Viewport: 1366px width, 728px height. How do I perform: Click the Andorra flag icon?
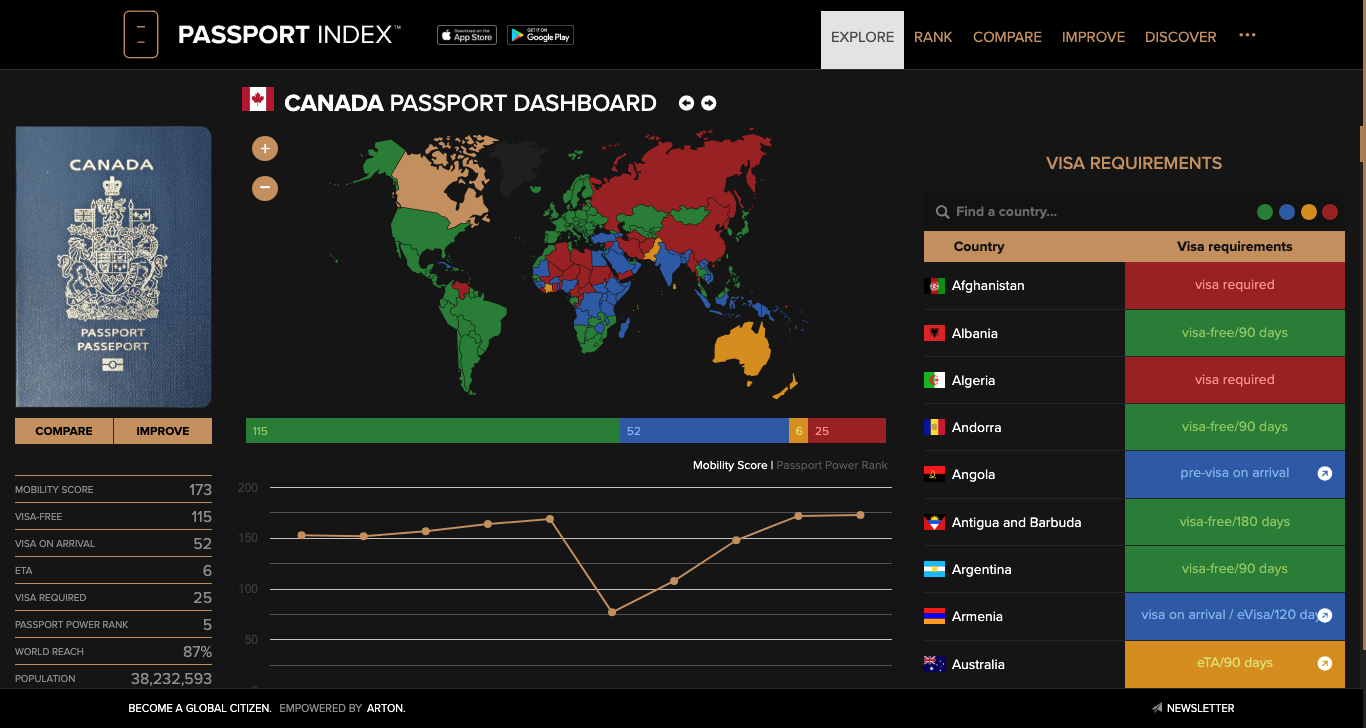pos(935,427)
